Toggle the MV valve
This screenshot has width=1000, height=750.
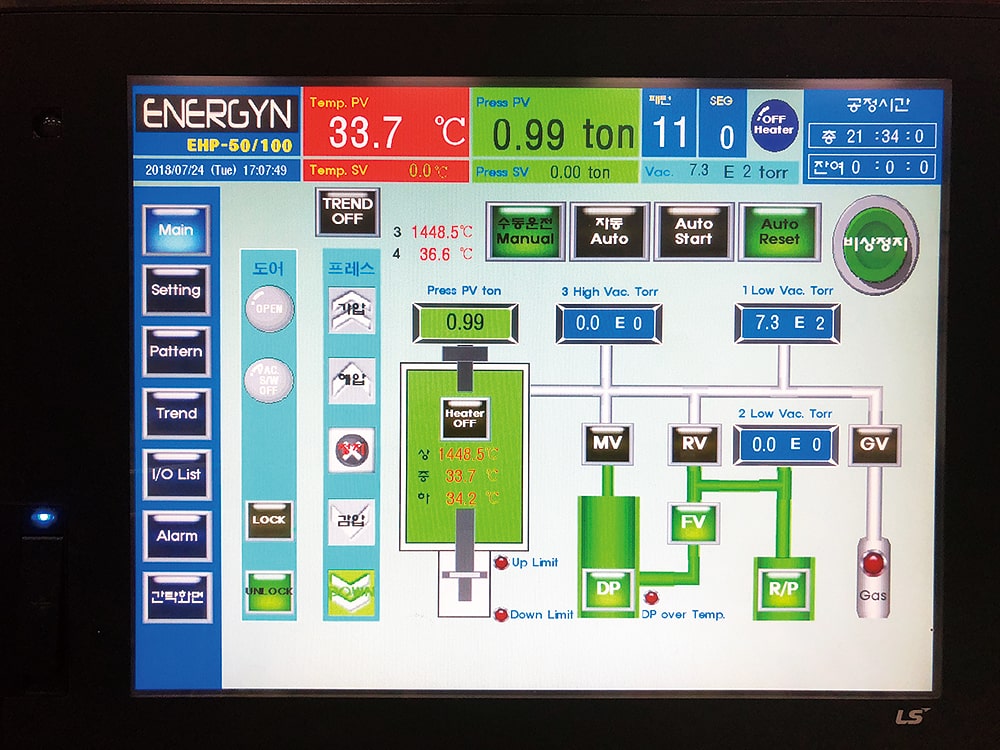pos(608,443)
